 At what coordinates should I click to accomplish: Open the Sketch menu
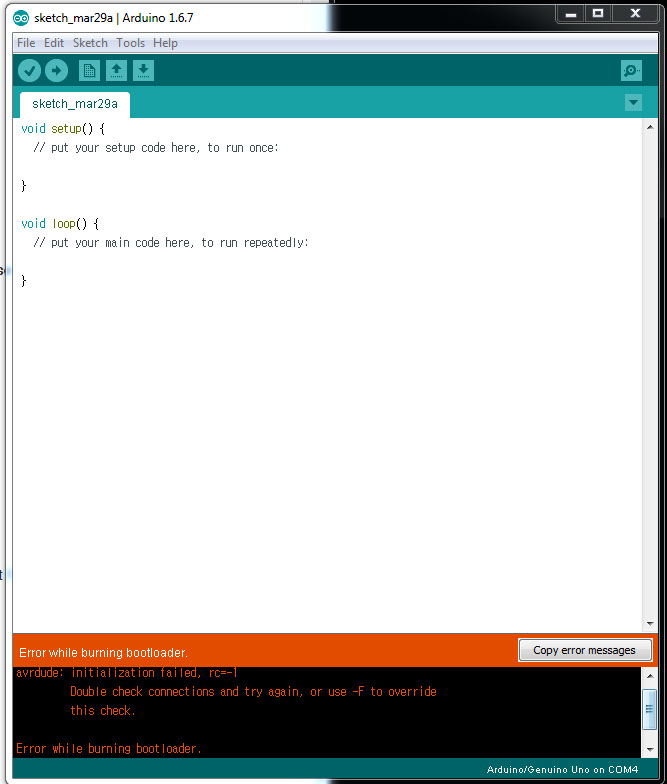coord(90,43)
